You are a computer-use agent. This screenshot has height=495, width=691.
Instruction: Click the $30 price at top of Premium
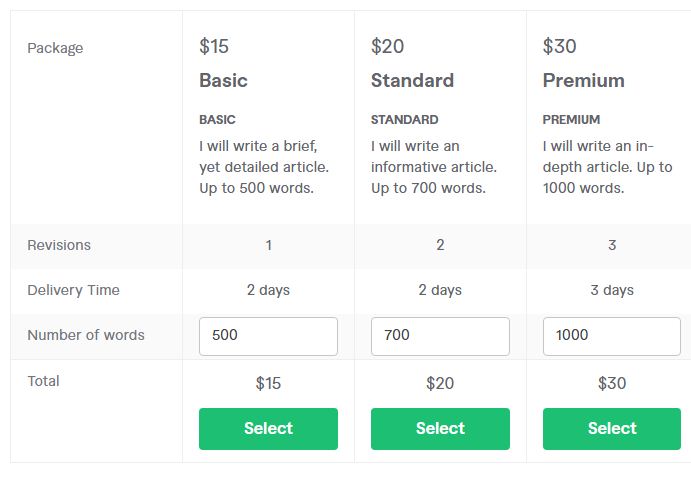[x=559, y=46]
